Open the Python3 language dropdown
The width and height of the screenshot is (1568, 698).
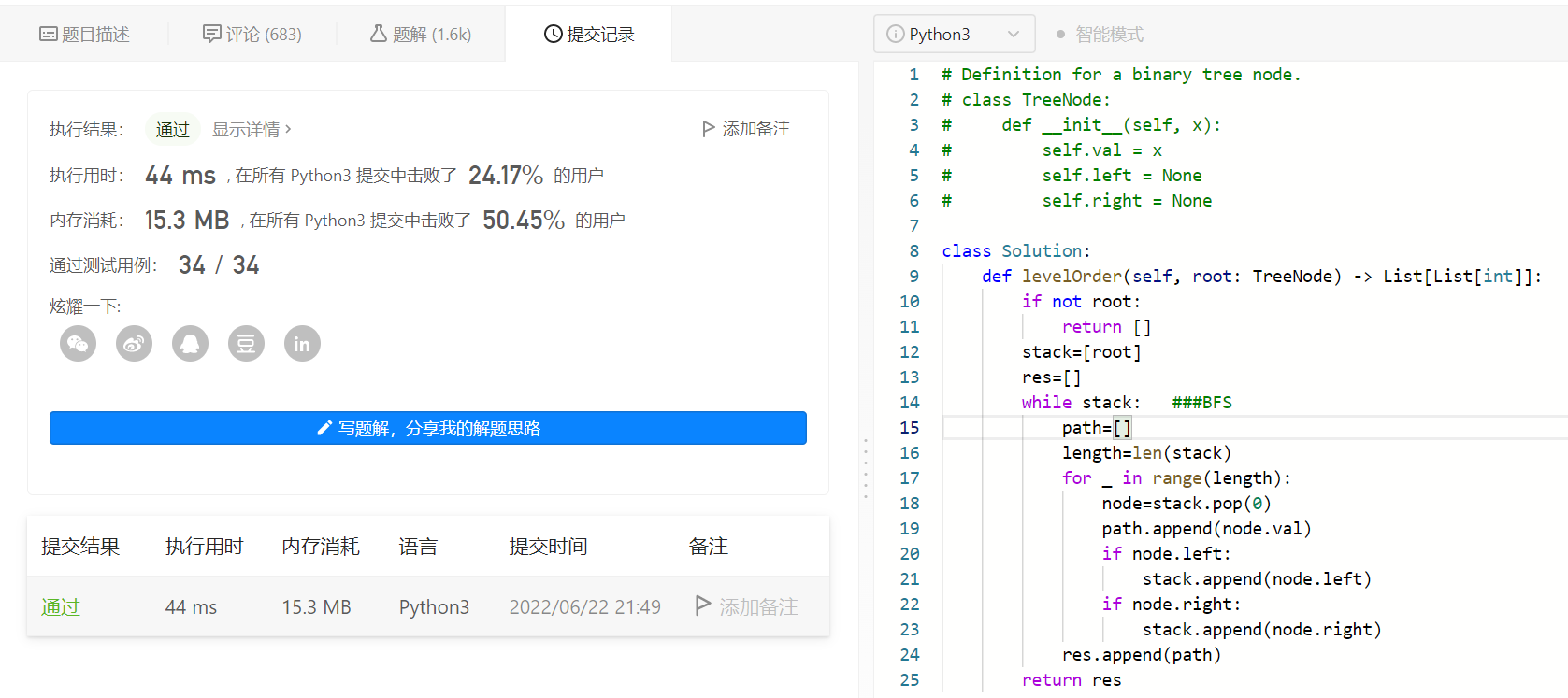tap(954, 35)
